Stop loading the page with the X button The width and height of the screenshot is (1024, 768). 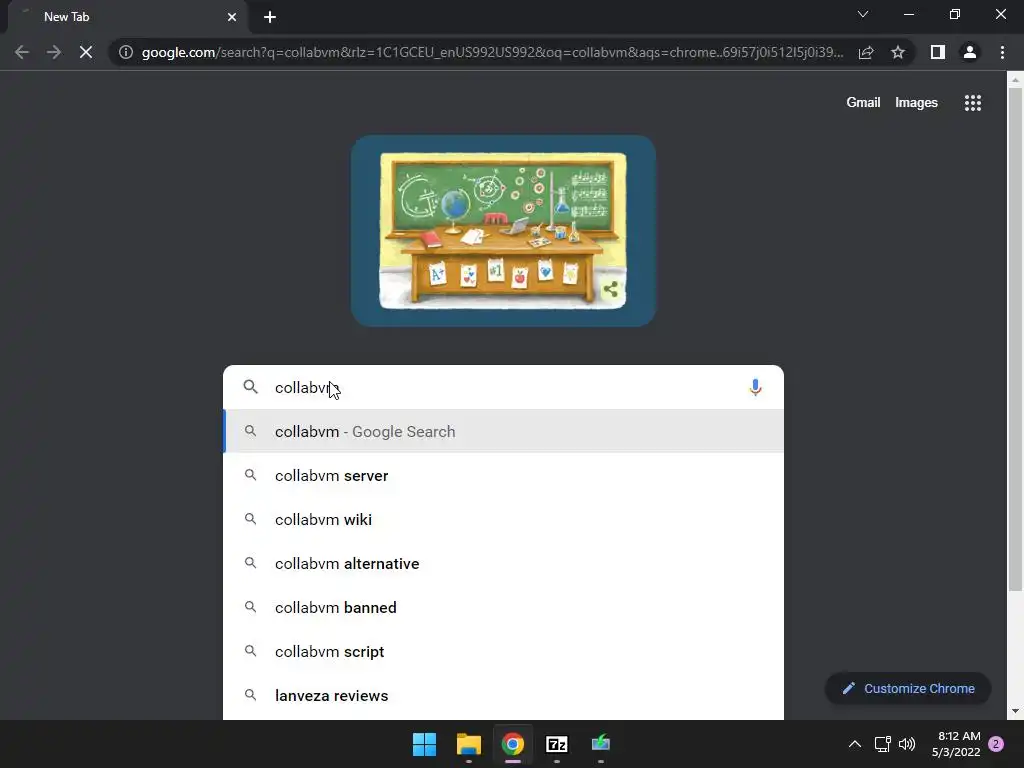pos(86,52)
